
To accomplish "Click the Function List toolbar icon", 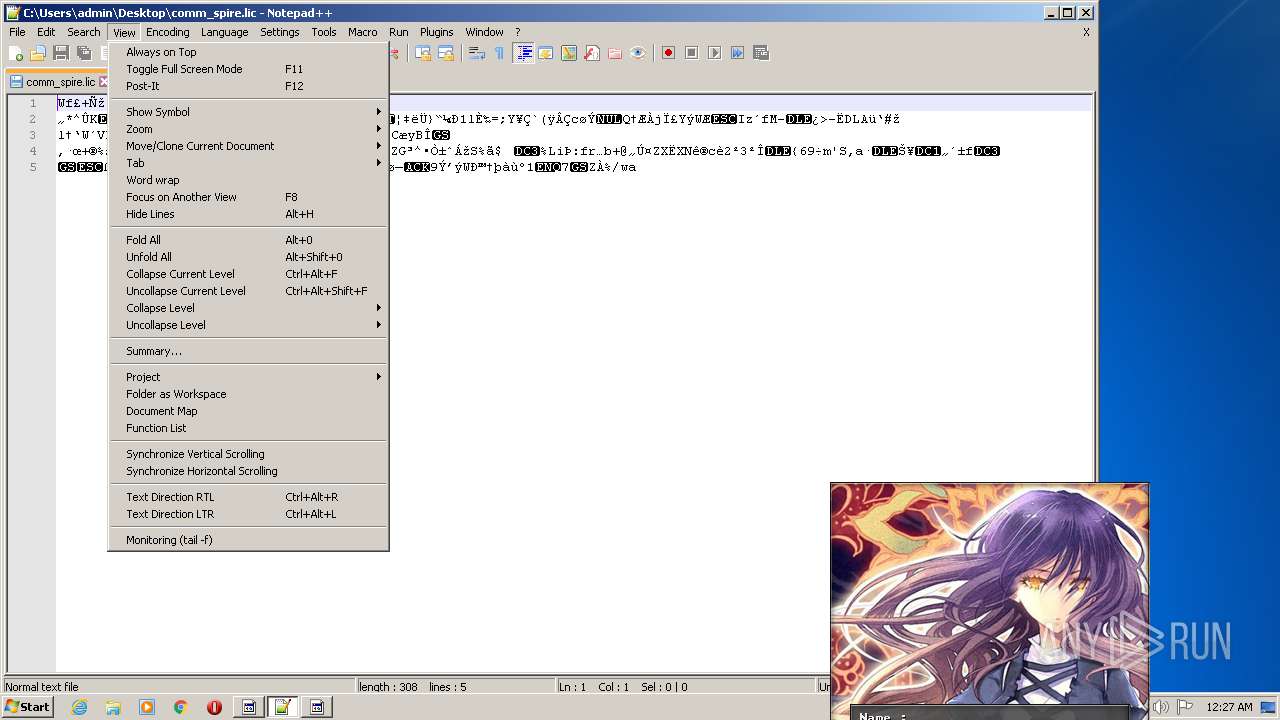I will pyautogui.click(x=592, y=53).
